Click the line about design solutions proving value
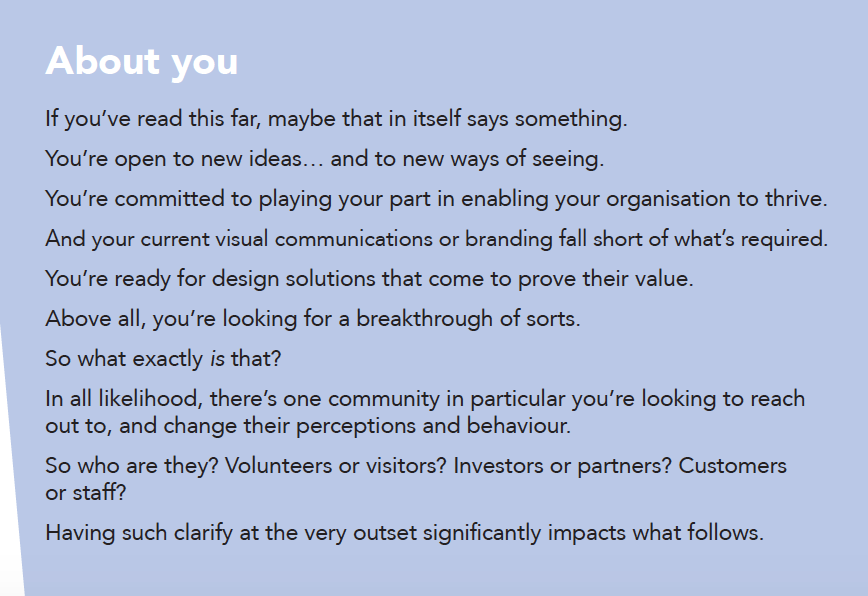The width and height of the screenshot is (868, 596). pos(369,279)
